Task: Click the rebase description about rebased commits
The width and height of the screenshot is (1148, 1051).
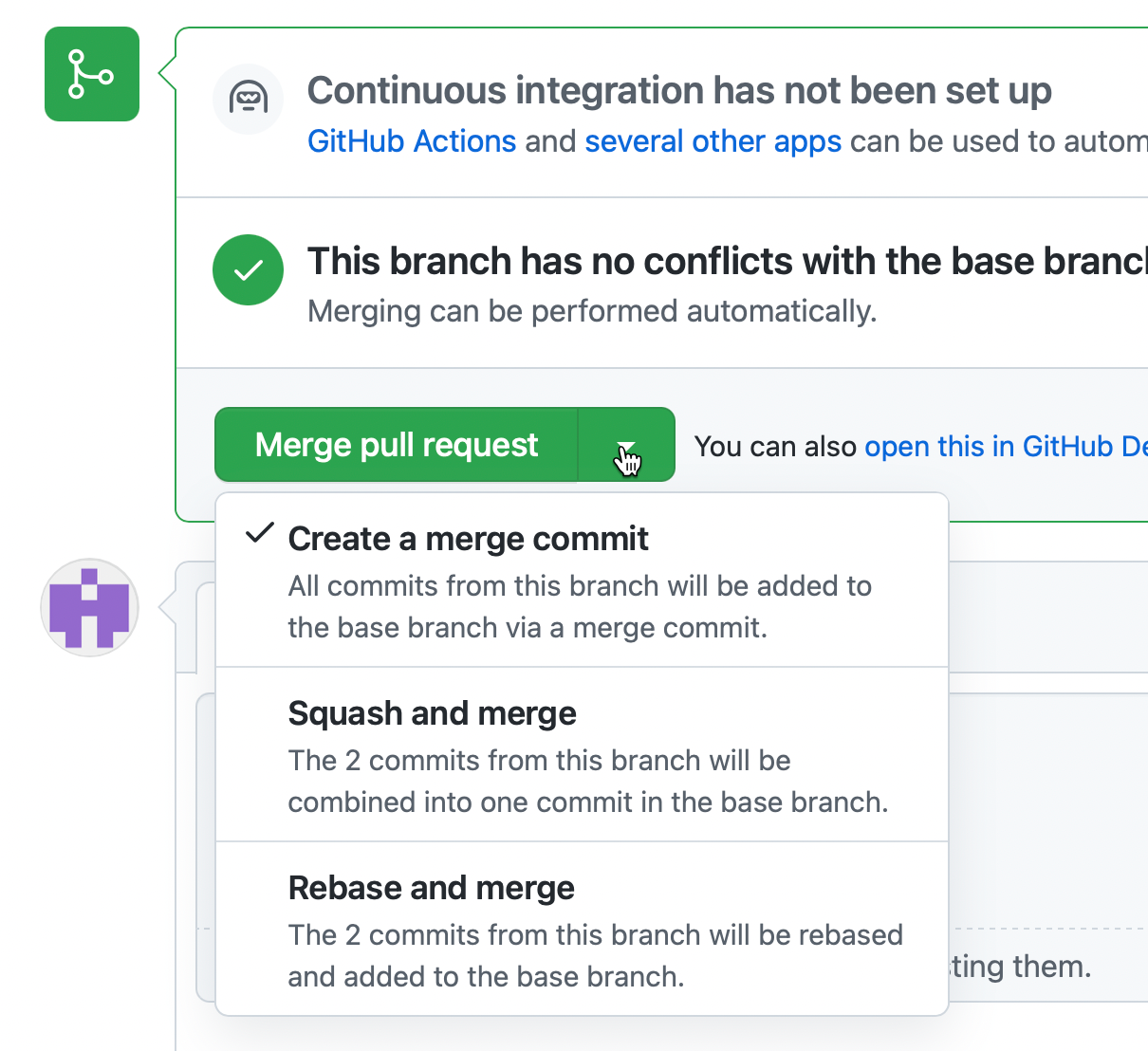Action: coord(596,956)
